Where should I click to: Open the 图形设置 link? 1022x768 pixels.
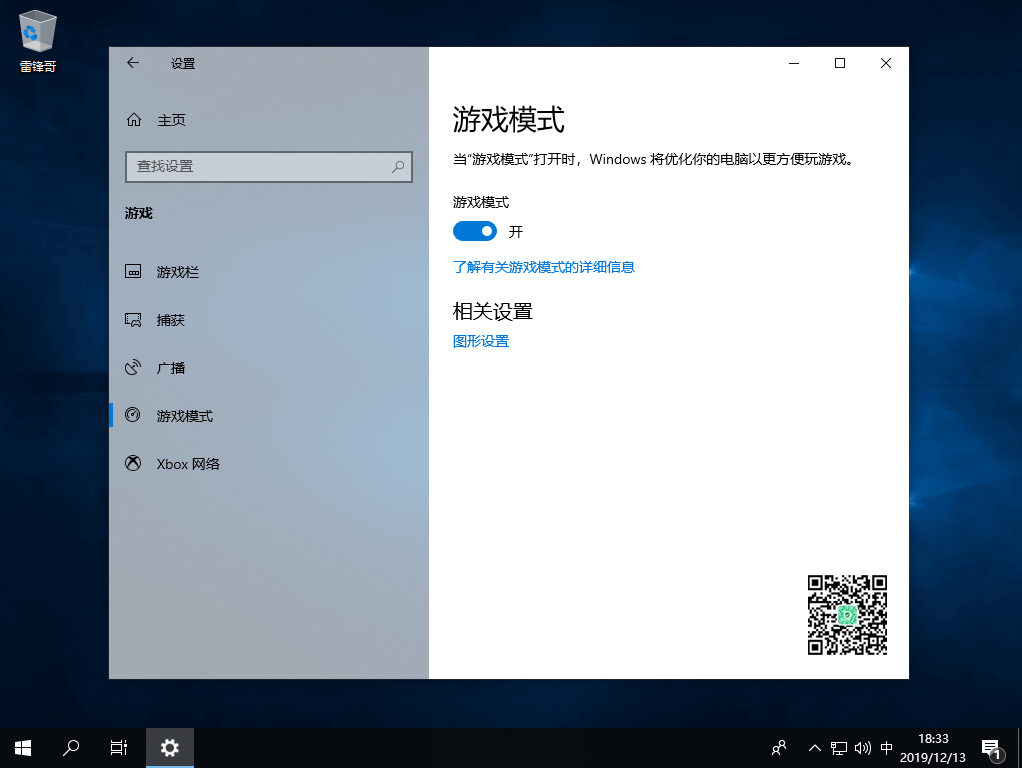[x=481, y=342]
